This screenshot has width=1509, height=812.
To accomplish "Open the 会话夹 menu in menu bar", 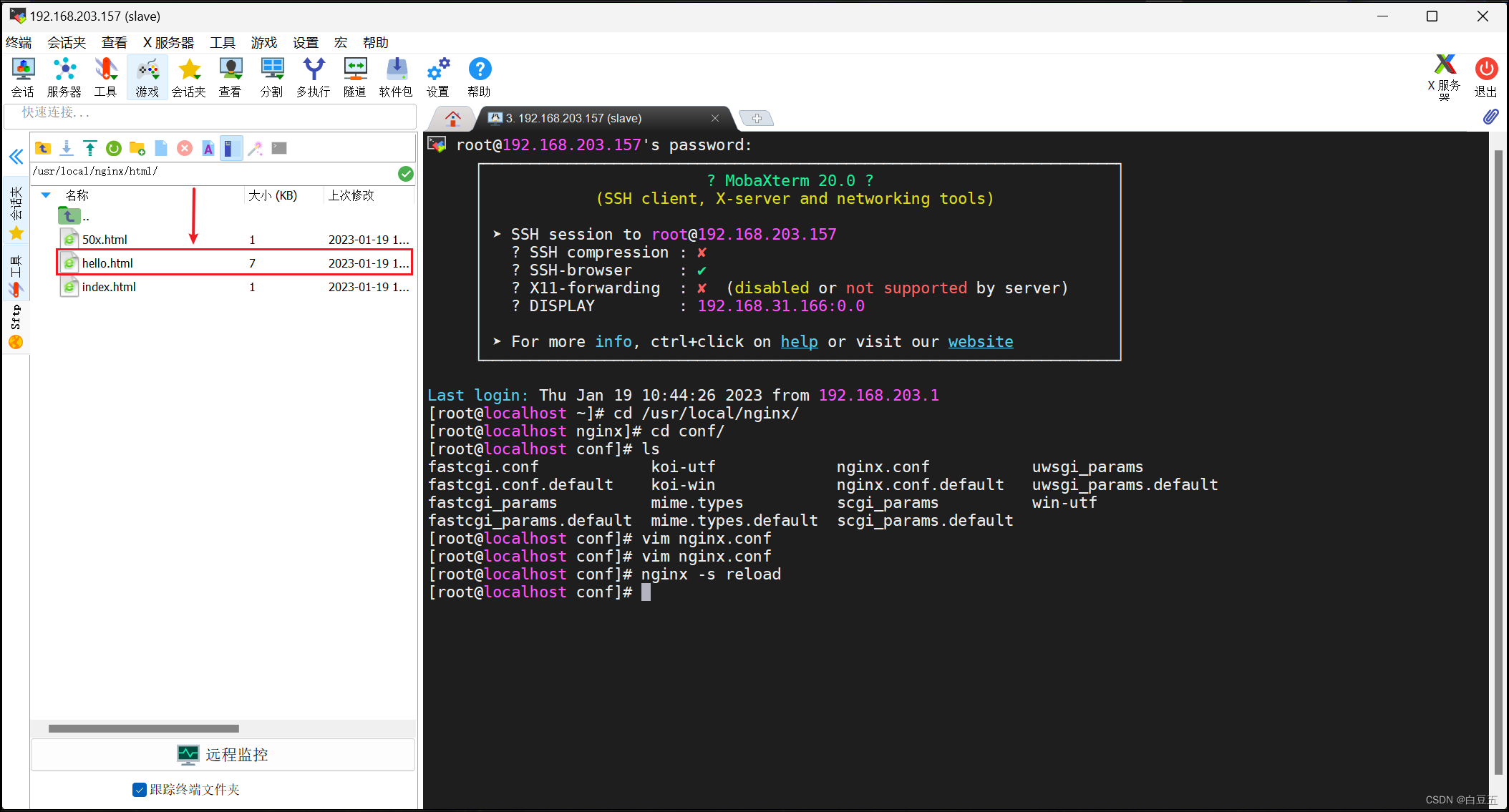I will tap(67, 42).
